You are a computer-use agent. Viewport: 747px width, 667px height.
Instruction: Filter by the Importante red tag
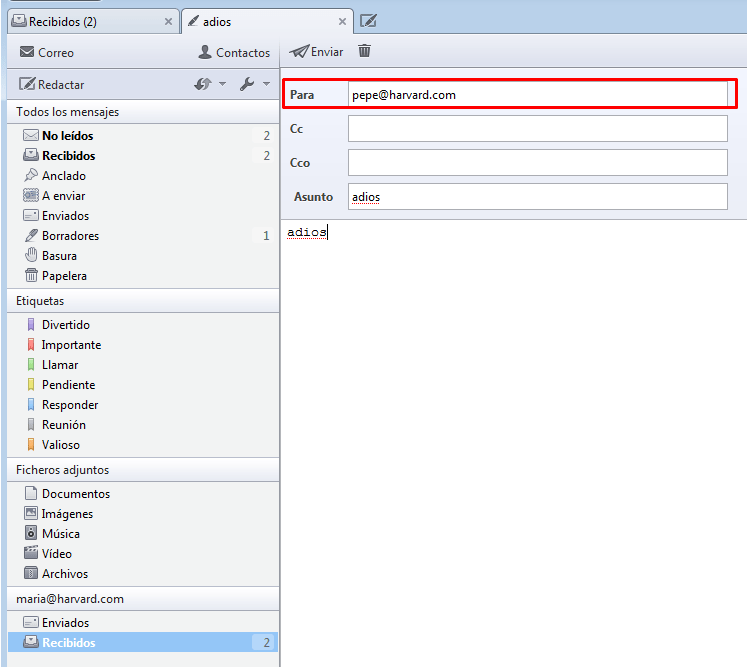[70, 345]
